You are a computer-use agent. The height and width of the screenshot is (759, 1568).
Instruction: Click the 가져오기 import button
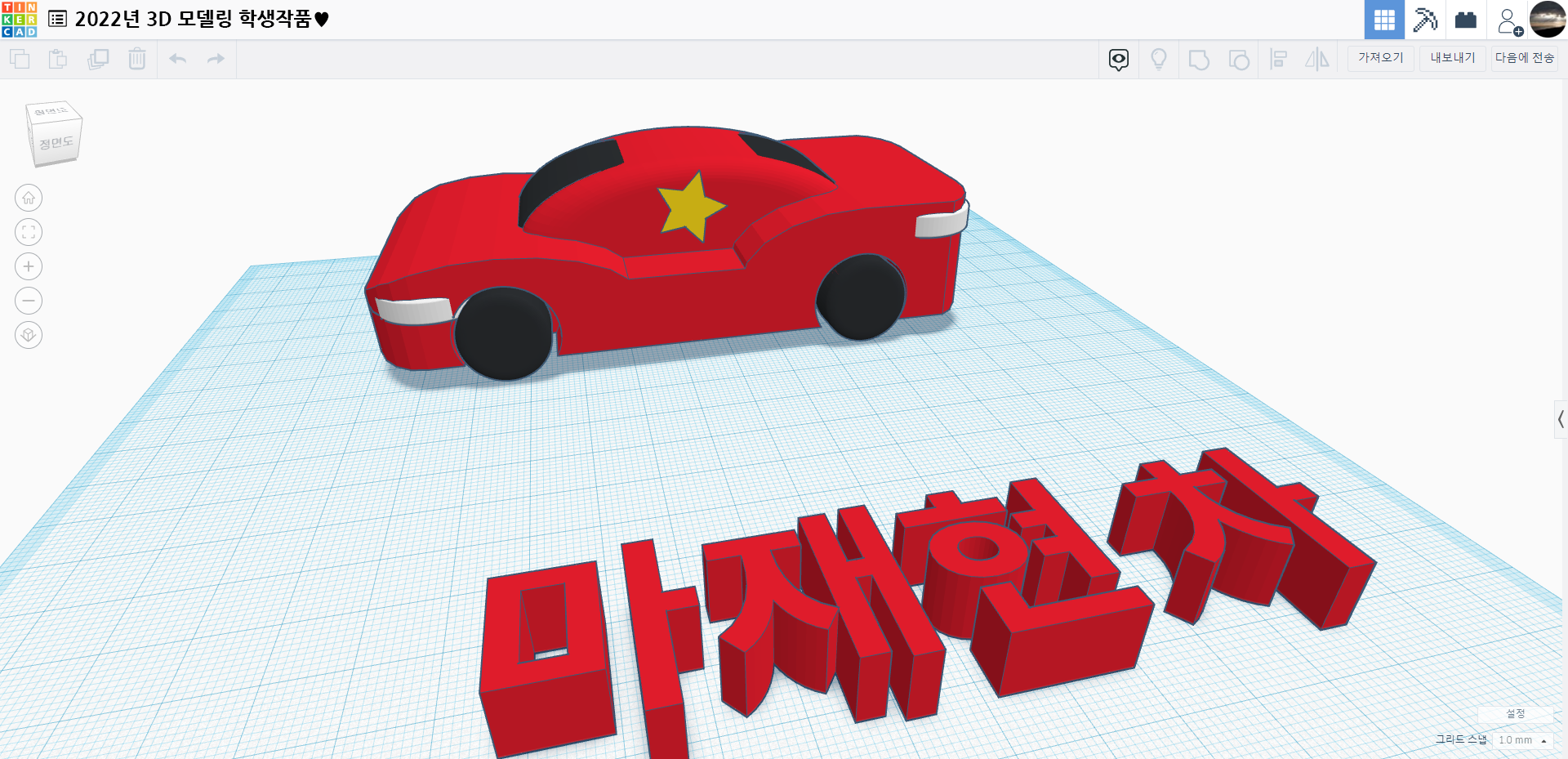click(1380, 58)
